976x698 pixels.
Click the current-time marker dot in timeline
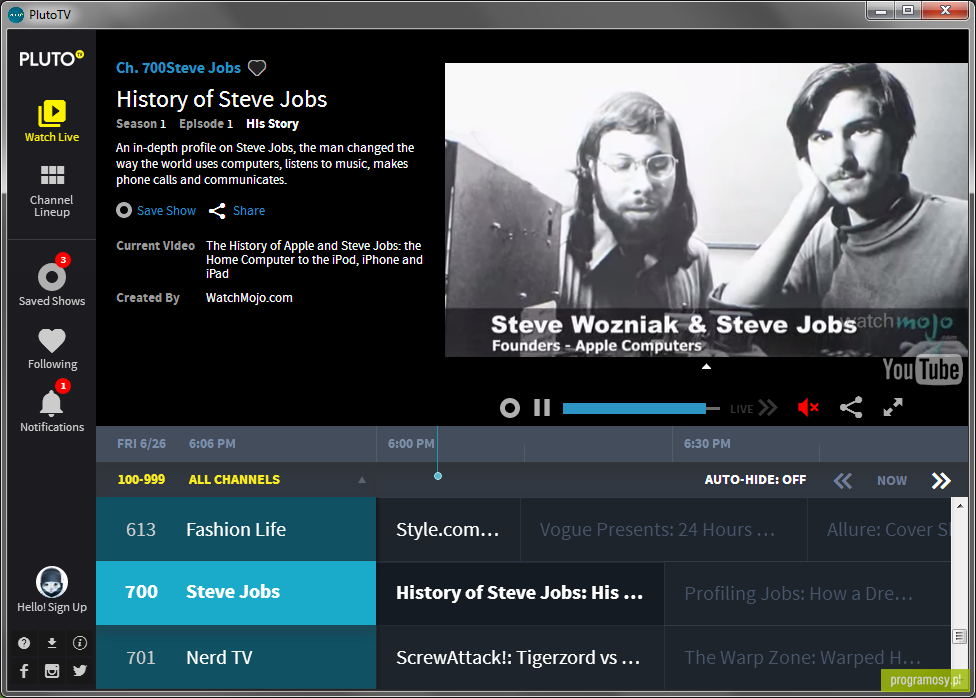438,476
